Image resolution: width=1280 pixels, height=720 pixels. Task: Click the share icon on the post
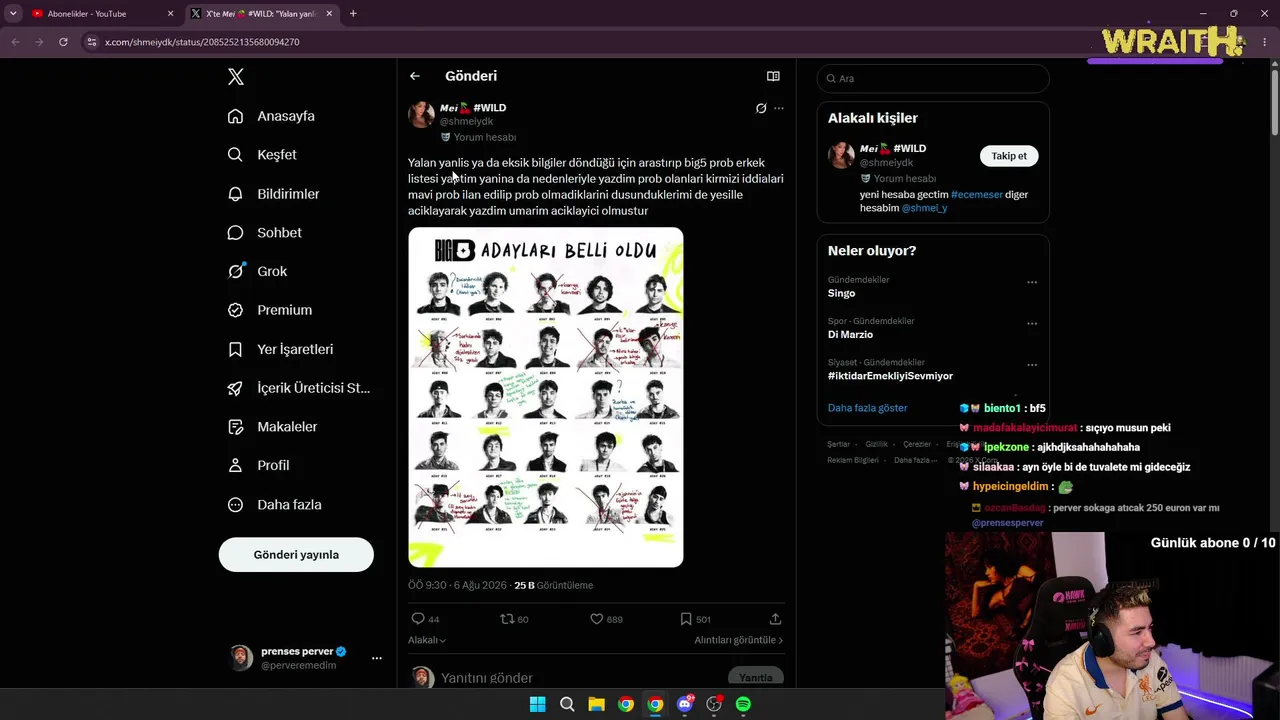click(775, 619)
